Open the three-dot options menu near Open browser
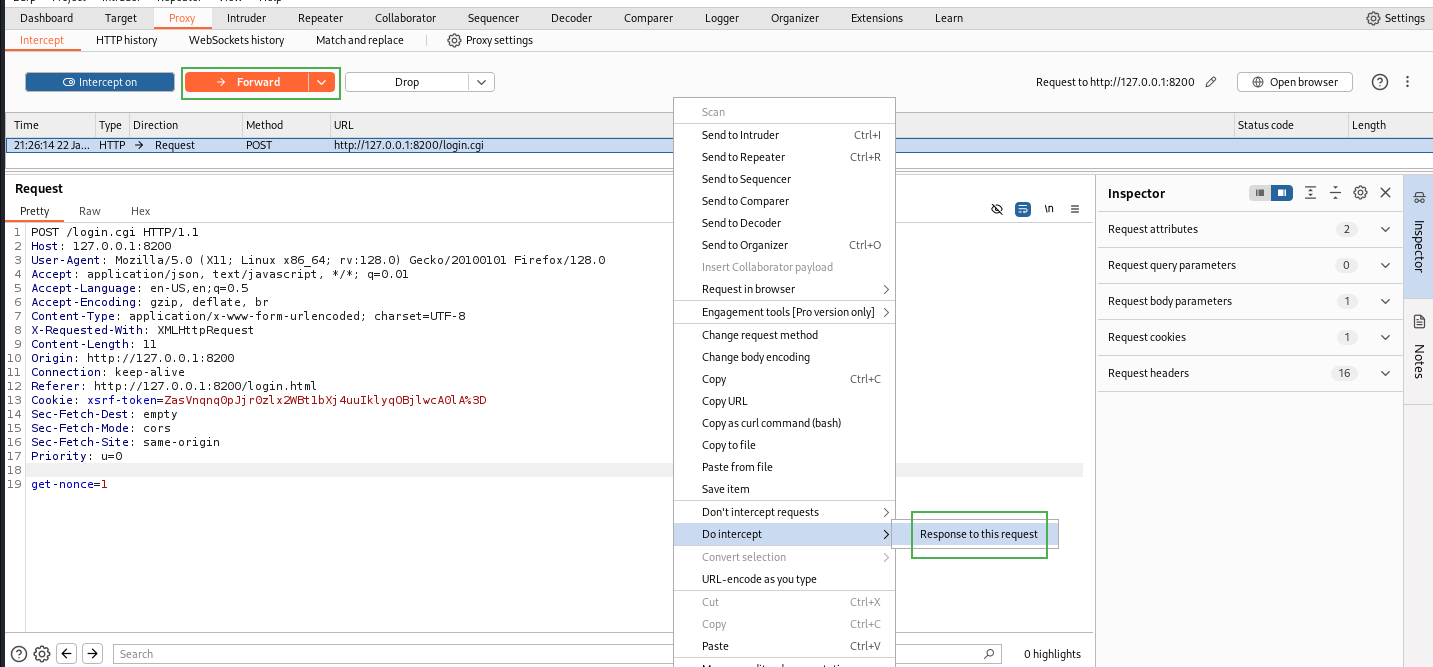This screenshot has width=1433, height=667. [1408, 82]
